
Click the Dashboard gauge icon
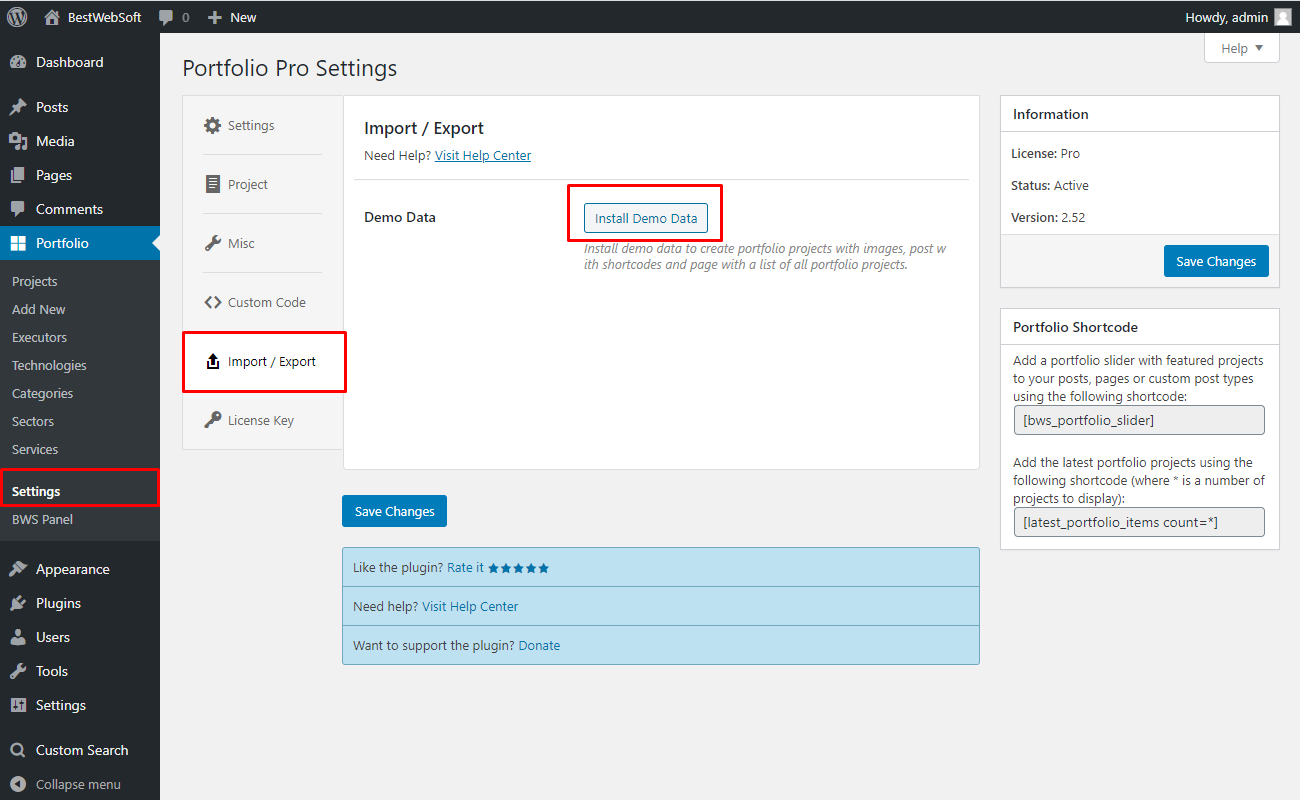(x=18, y=62)
